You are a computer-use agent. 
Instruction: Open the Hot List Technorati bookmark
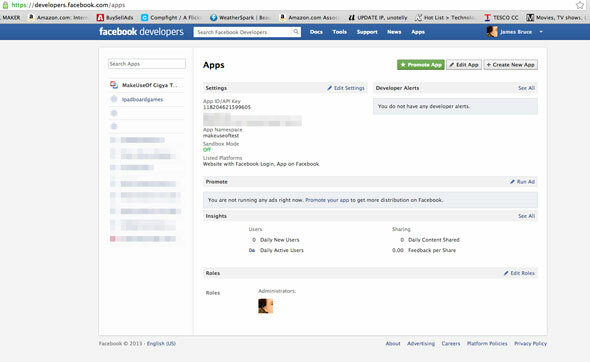445,18
